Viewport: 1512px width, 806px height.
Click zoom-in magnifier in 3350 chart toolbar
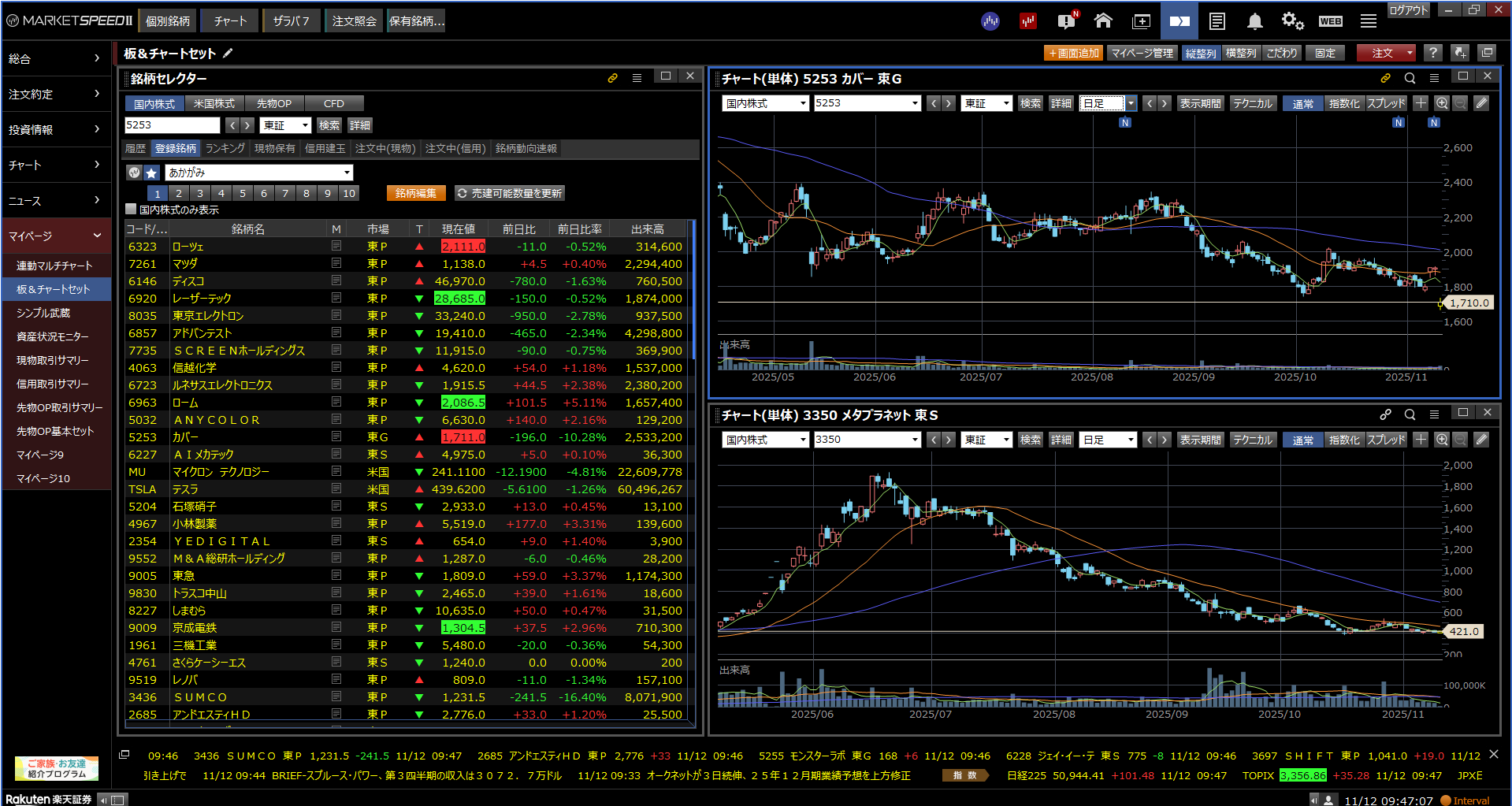tap(1442, 440)
